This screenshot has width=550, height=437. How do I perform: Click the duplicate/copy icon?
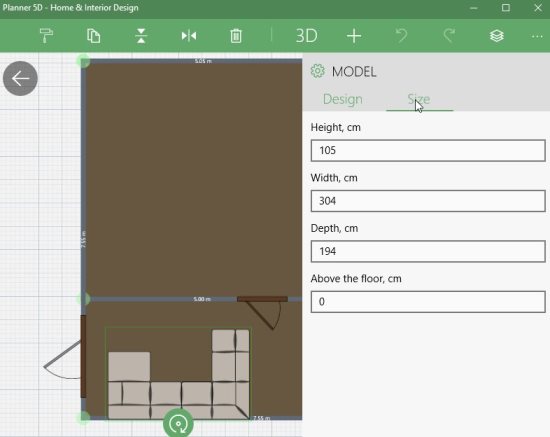pyautogui.click(x=94, y=36)
